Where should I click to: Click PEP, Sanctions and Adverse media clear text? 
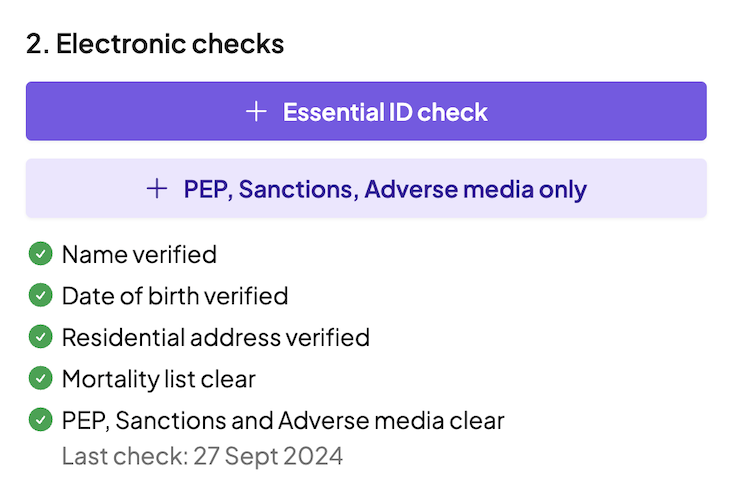click(x=283, y=421)
